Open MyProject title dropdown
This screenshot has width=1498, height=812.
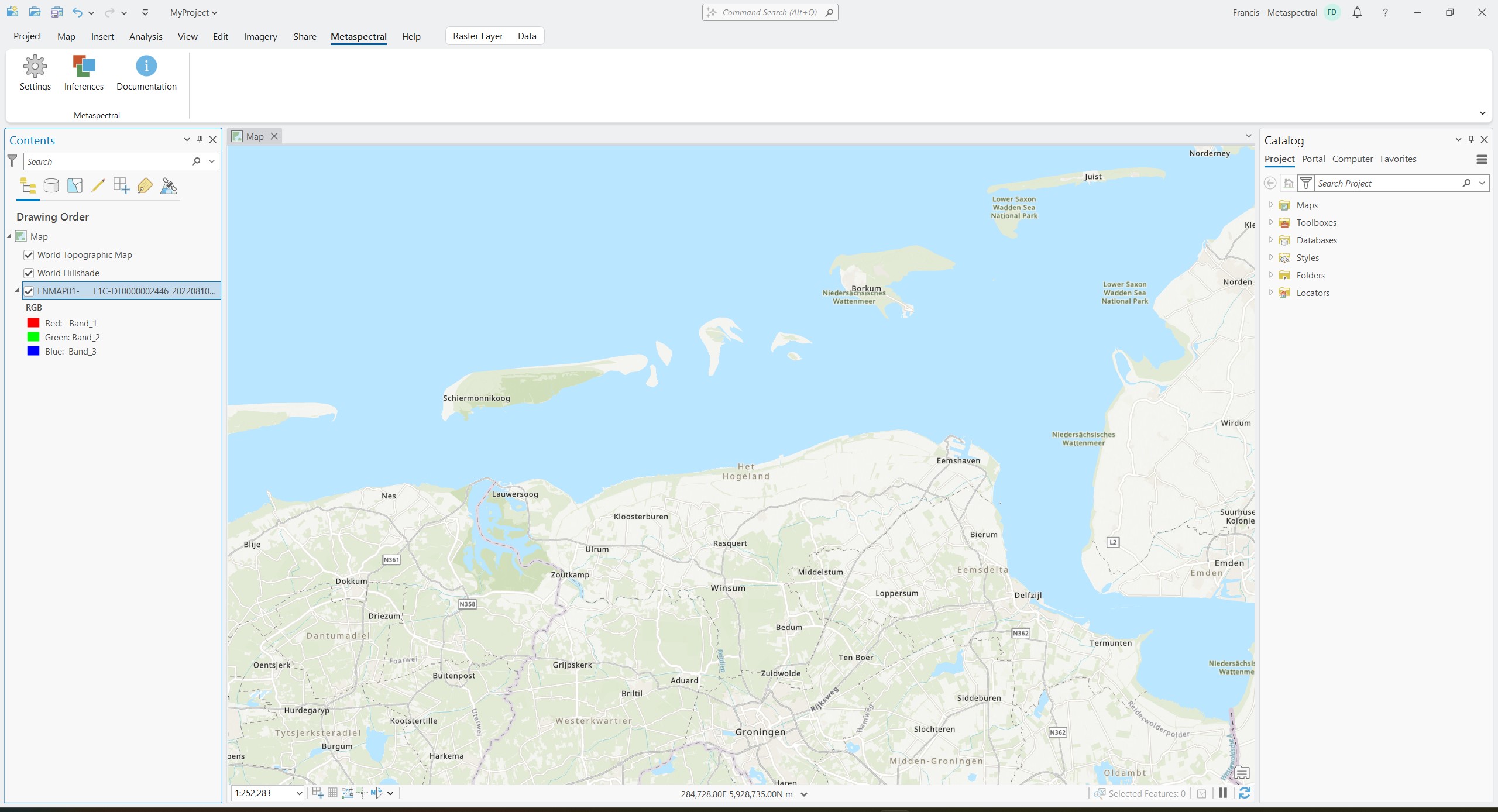point(194,12)
